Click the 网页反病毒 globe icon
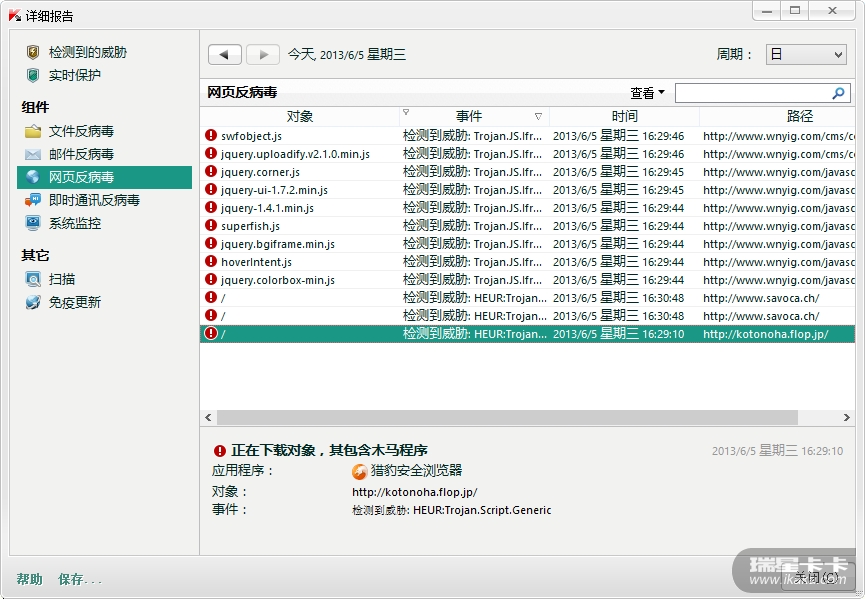Image resolution: width=865 pixels, height=599 pixels. coord(33,177)
